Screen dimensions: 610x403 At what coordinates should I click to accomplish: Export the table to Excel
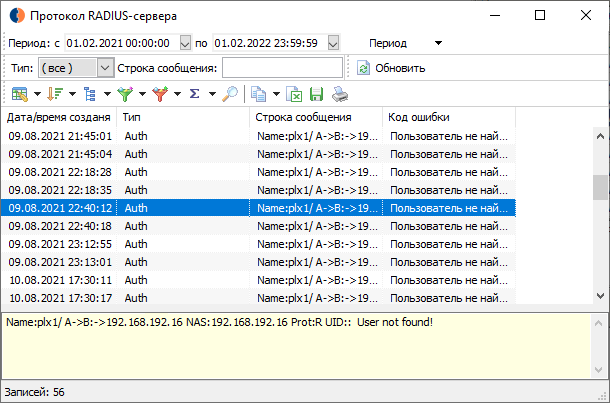click(x=294, y=94)
